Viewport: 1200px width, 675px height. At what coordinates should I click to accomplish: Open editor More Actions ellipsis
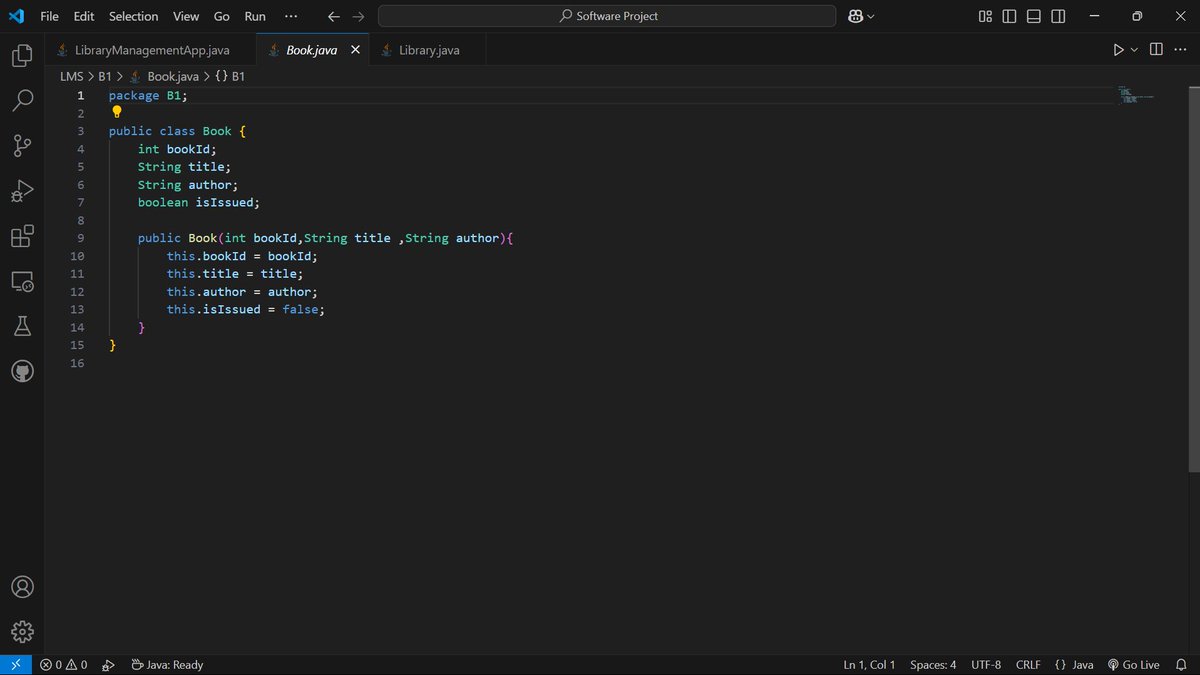tap(1180, 50)
